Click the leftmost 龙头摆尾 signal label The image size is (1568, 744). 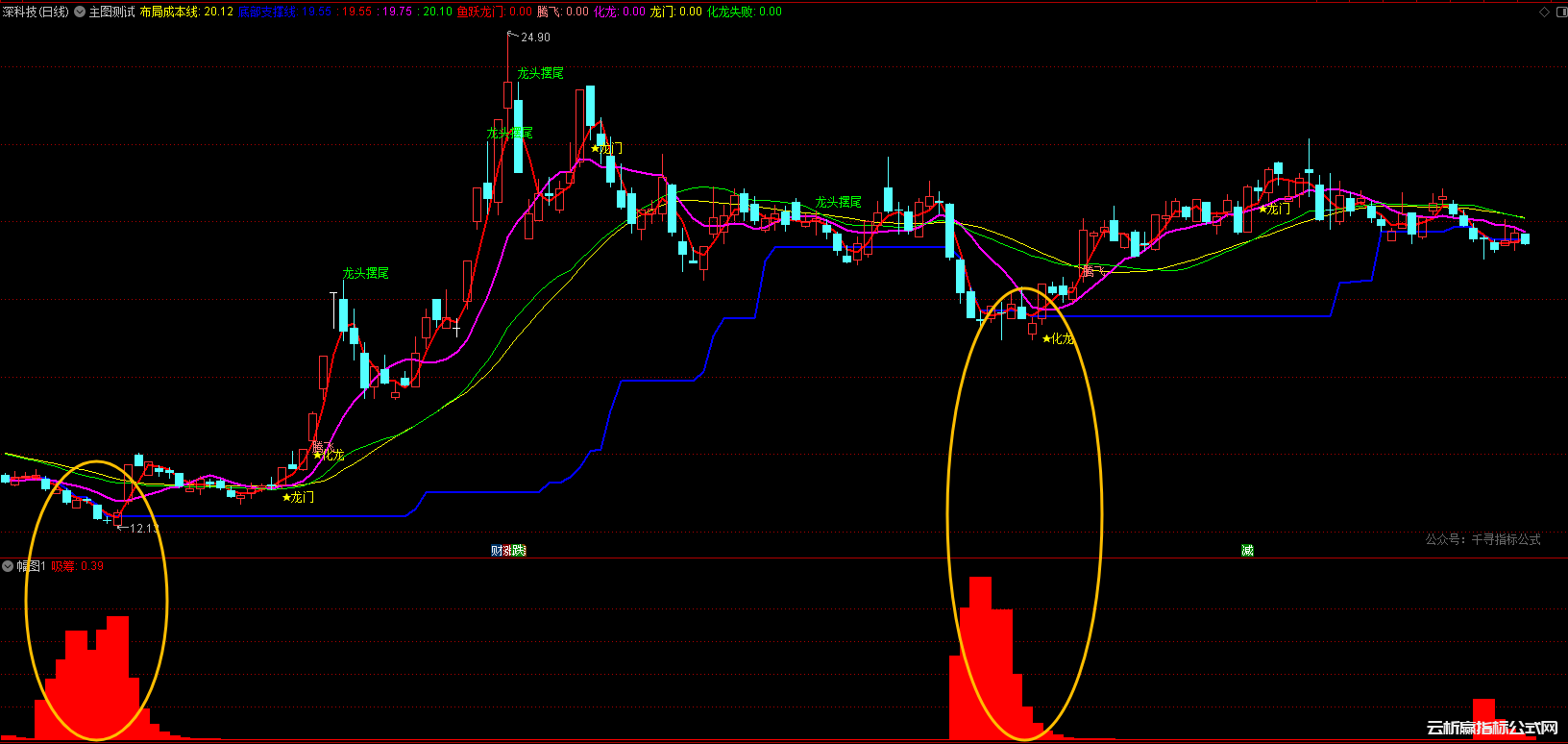coord(366,274)
